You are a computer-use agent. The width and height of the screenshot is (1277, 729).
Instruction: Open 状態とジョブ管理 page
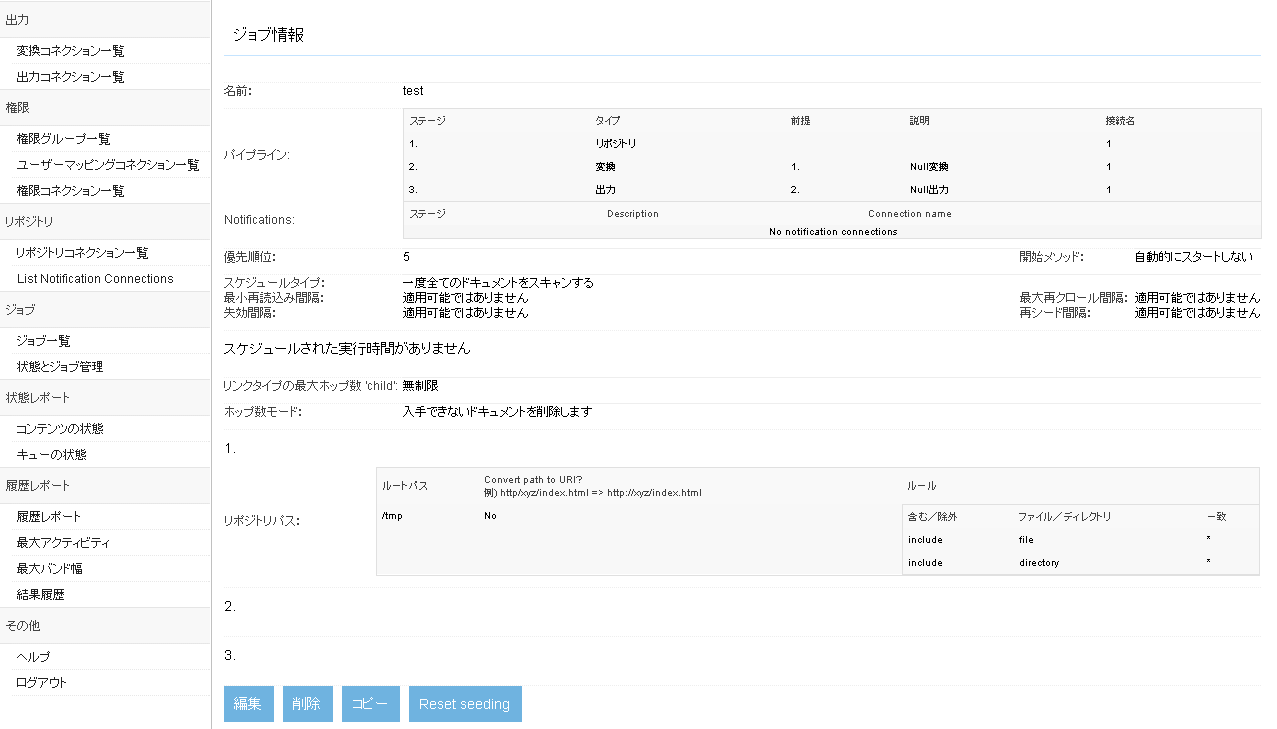(x=60, y=367)
